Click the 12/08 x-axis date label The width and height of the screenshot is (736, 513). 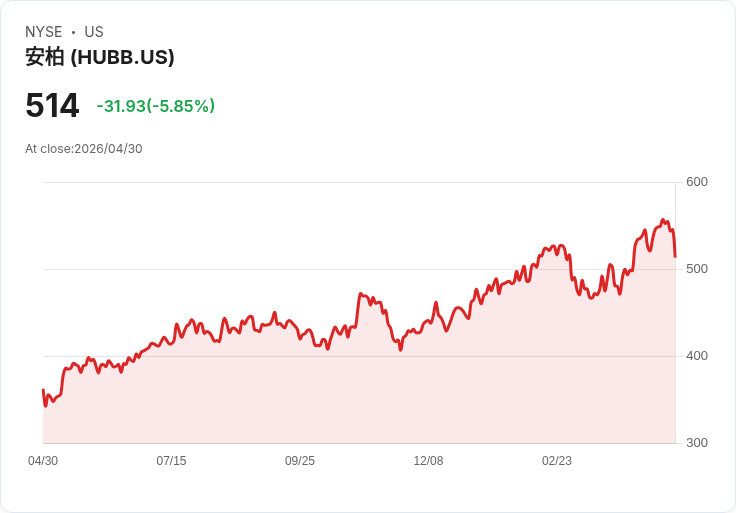point(429,461)
